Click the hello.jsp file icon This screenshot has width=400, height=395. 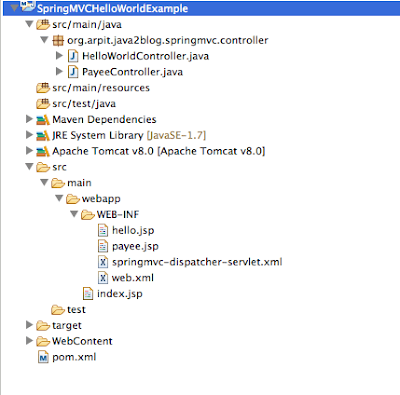point(103,230)
